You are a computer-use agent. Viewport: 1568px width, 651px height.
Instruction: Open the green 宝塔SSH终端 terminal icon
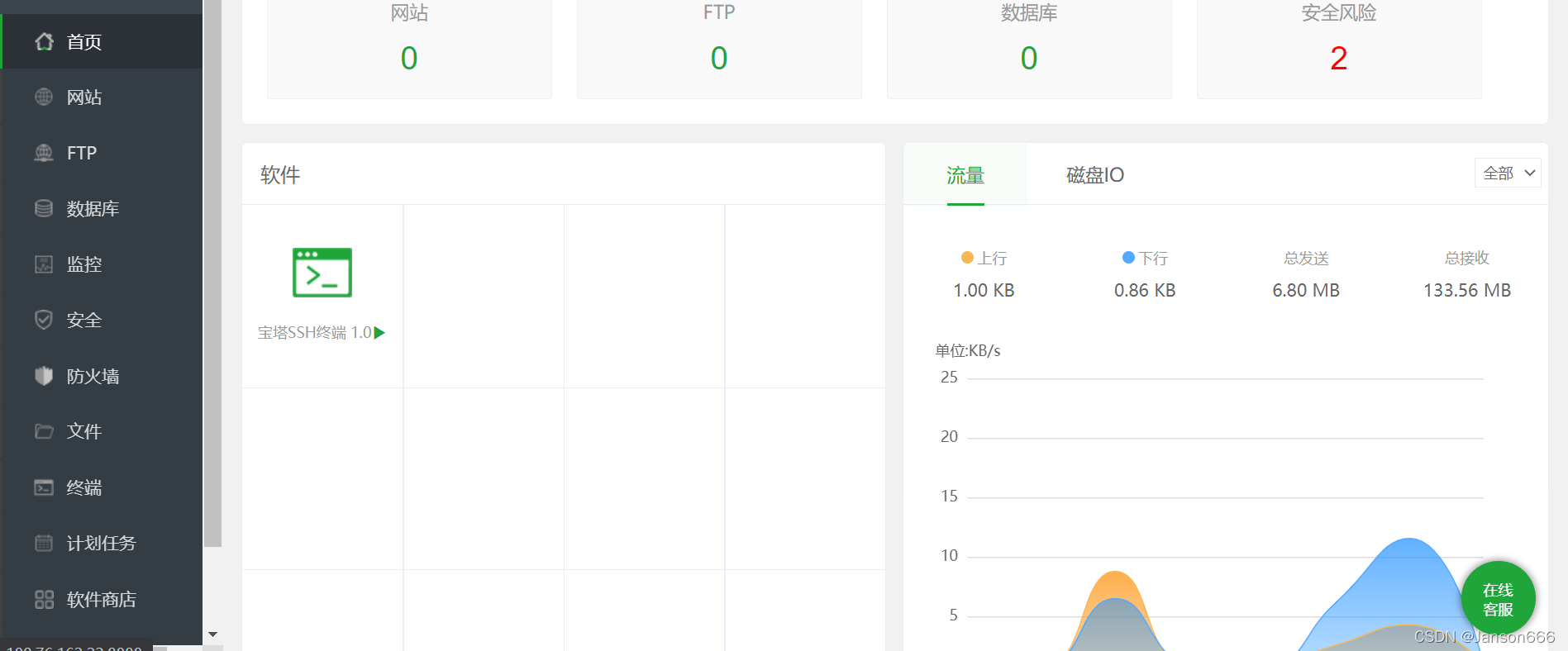[322, 273]
